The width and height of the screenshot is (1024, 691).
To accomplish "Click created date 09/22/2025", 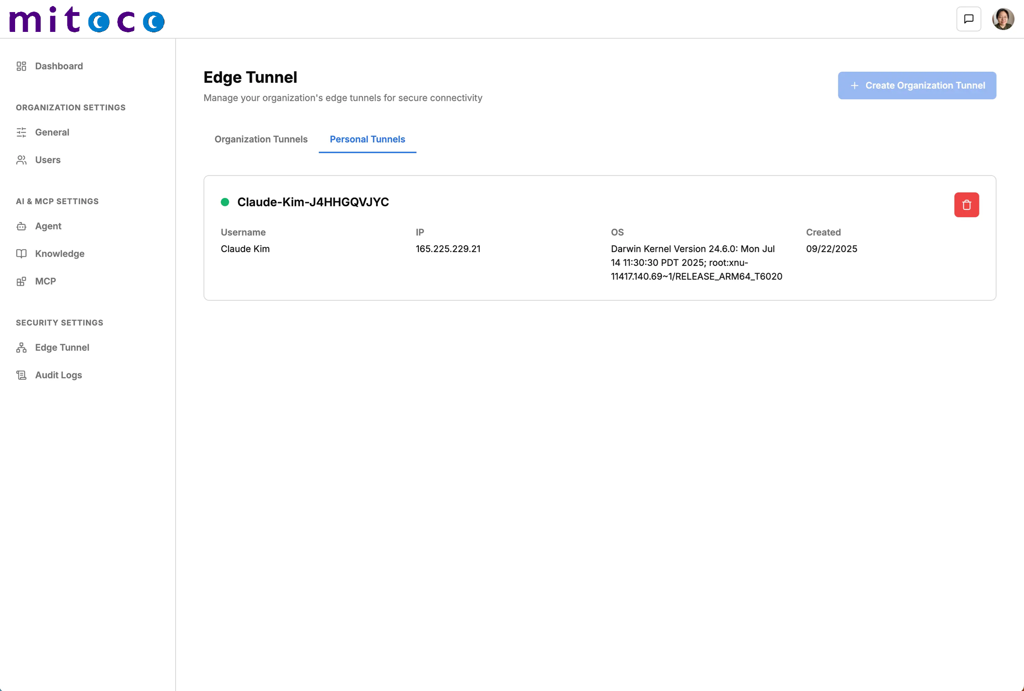I will pos(831,249).
